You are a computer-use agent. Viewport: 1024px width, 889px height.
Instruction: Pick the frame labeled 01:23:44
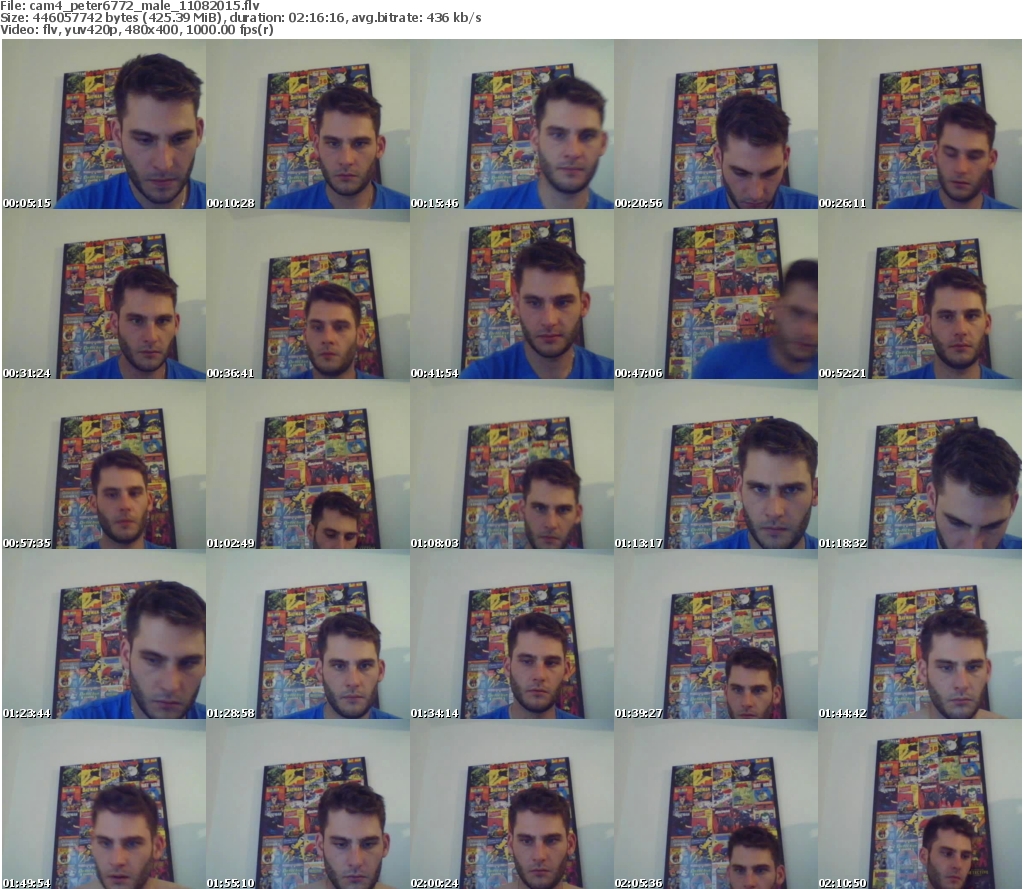104,634
